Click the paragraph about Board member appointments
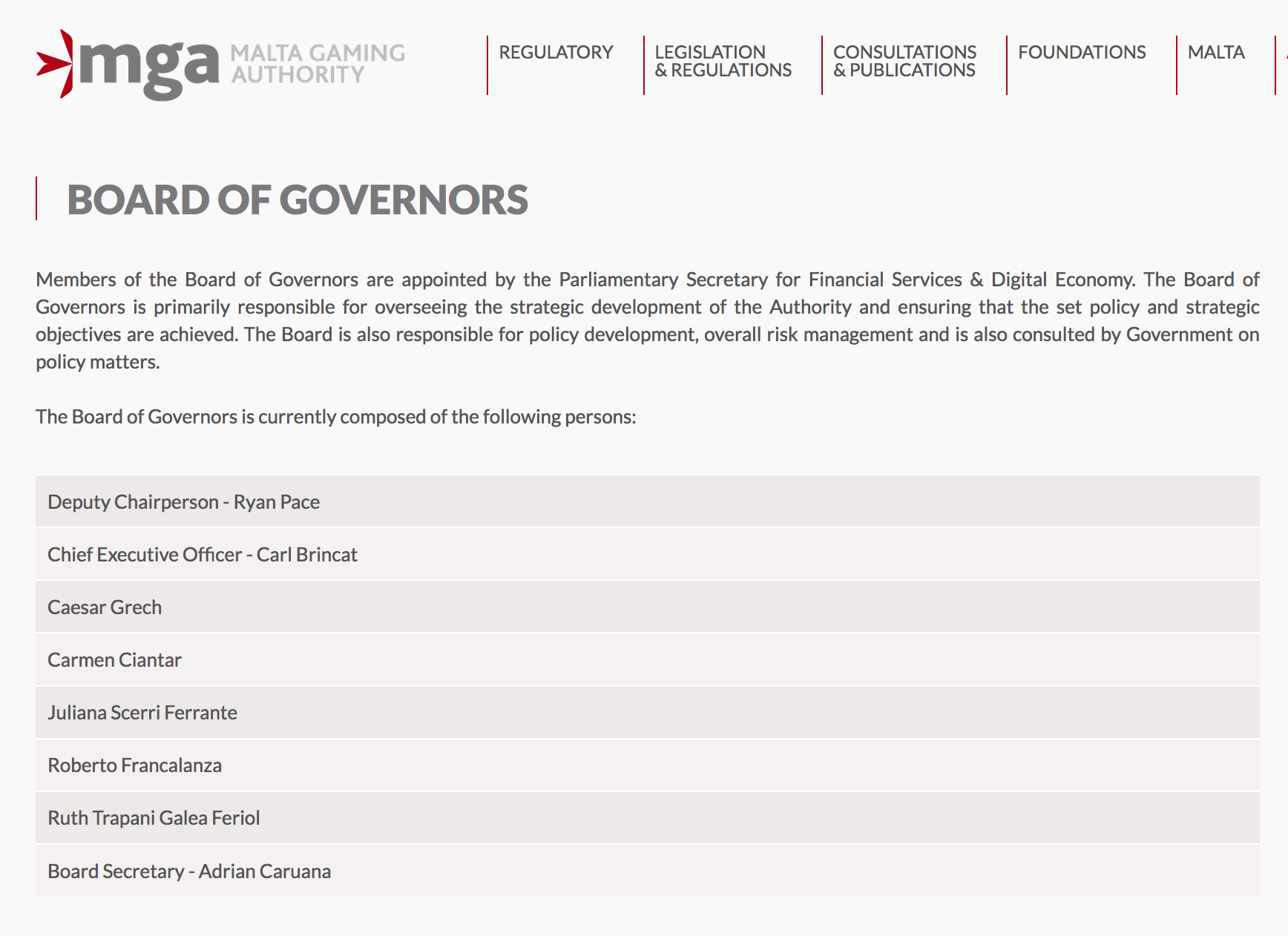 (647, 320)
